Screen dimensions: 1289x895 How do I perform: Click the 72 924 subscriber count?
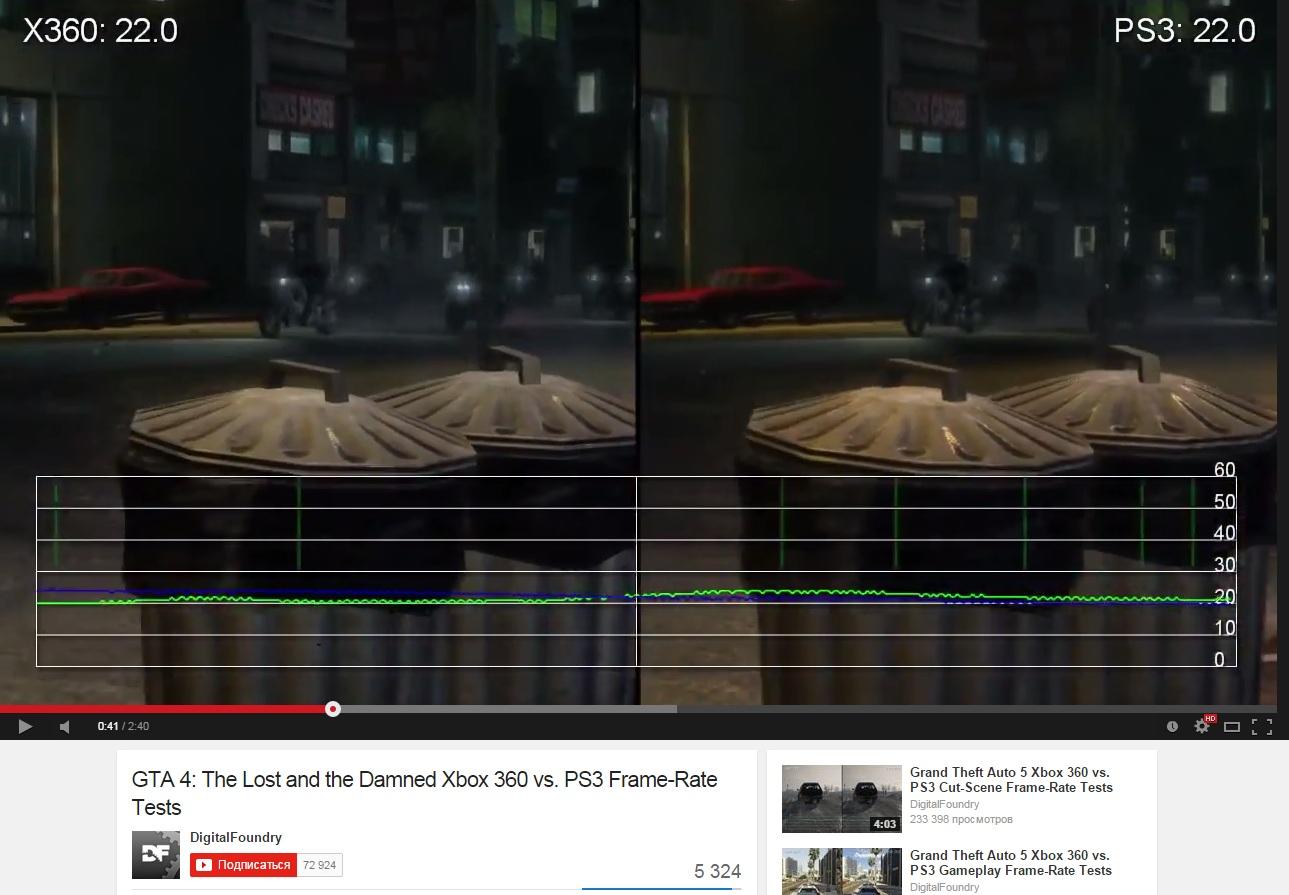(x=320, y=865)
